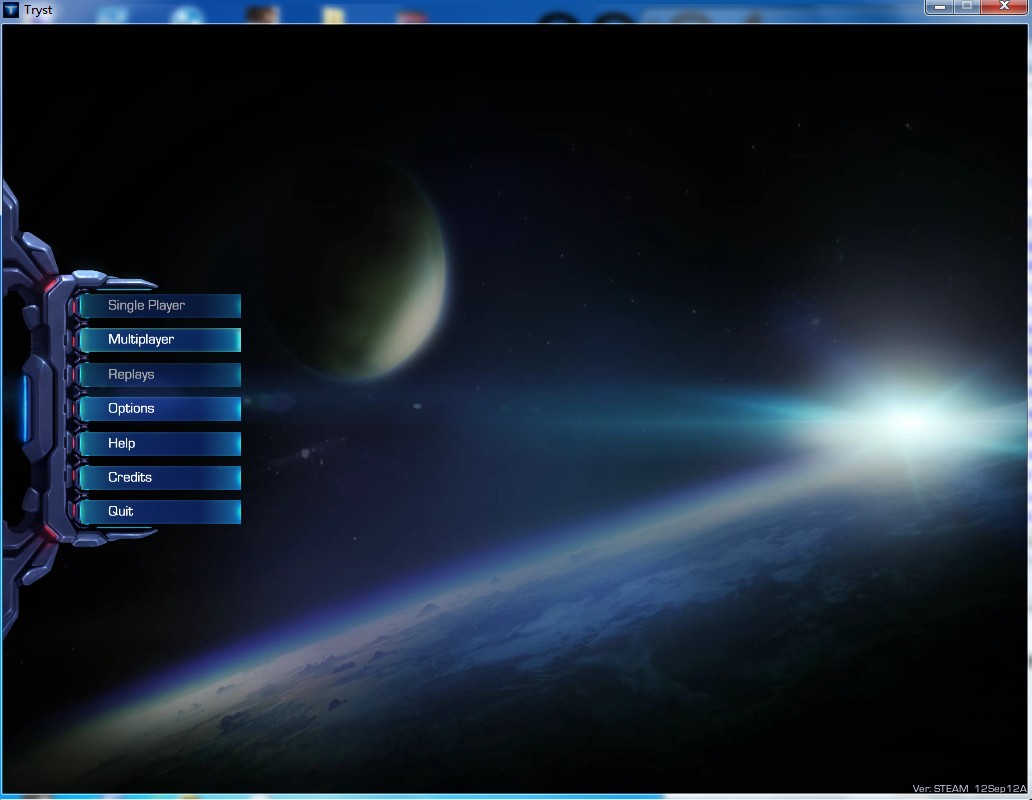Click the upper red light on the frame

click(x=50, y=284)
